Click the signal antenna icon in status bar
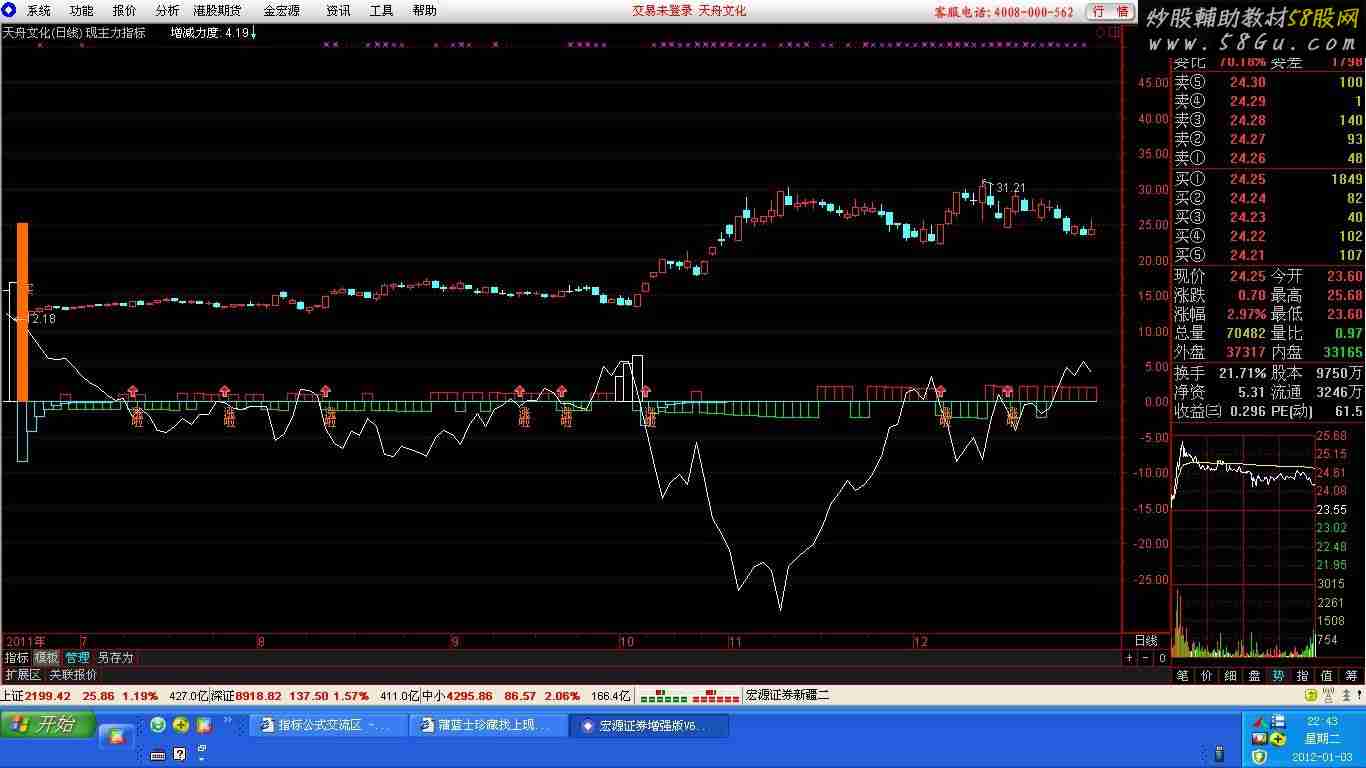1366x768 pixels. pyautogui.click(x=1329, y=695)
